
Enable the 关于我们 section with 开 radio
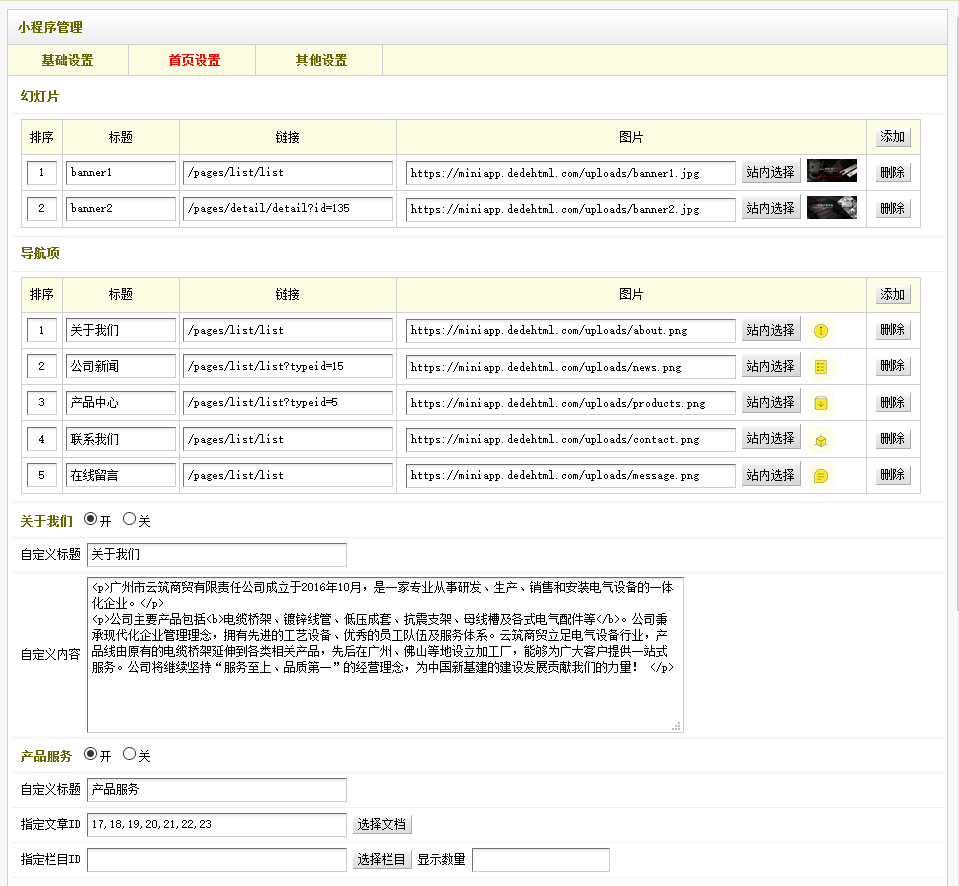coord(91,519)
